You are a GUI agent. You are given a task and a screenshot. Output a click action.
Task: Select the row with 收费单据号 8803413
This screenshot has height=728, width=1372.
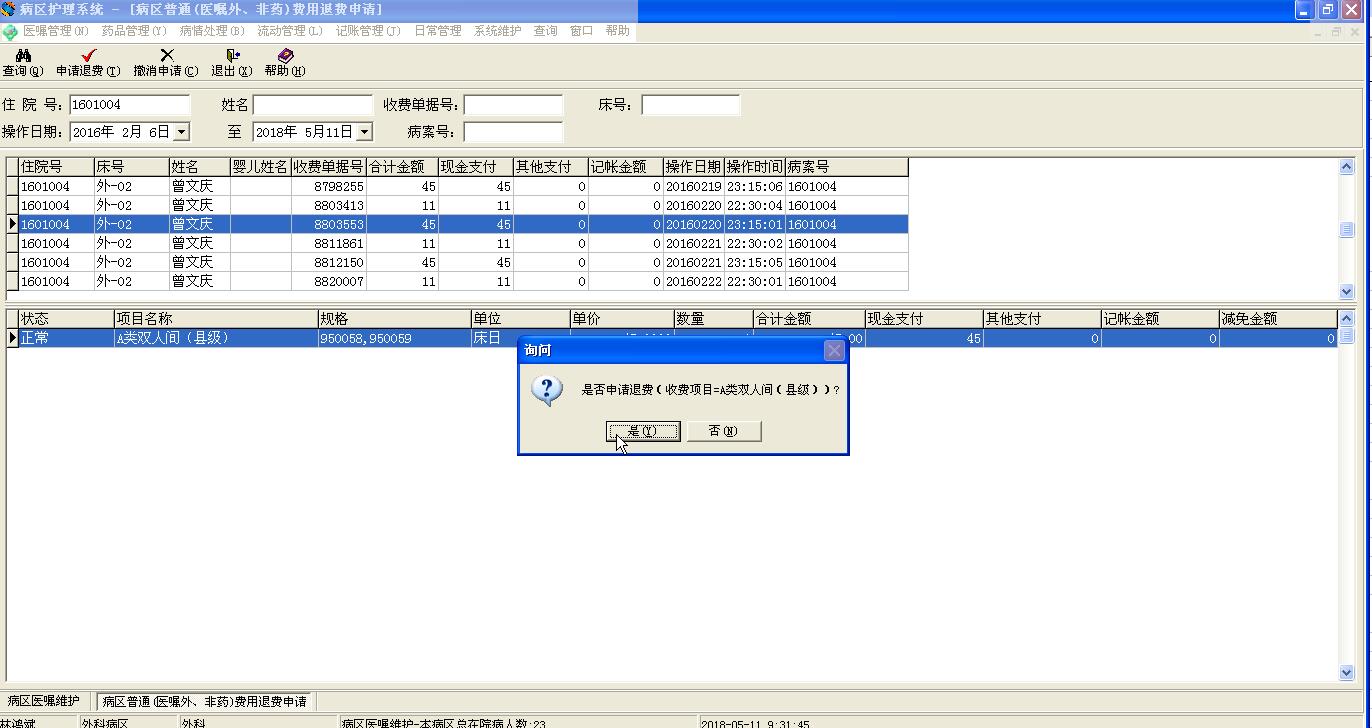(458, 206)
